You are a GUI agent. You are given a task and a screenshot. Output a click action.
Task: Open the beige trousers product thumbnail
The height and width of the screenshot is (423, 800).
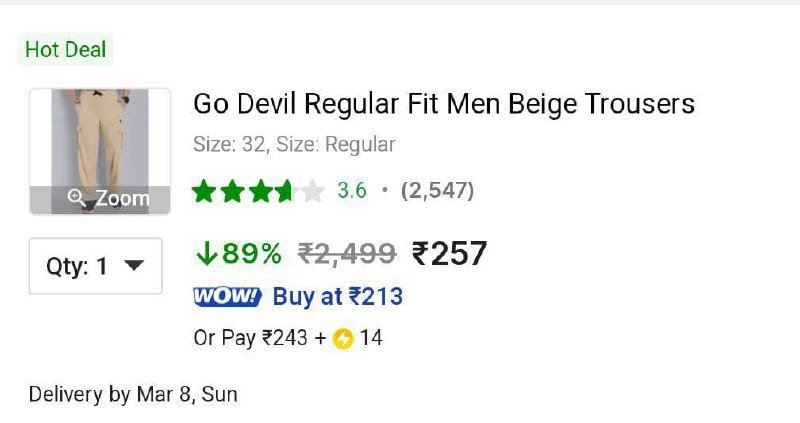(x=100, y=151)
